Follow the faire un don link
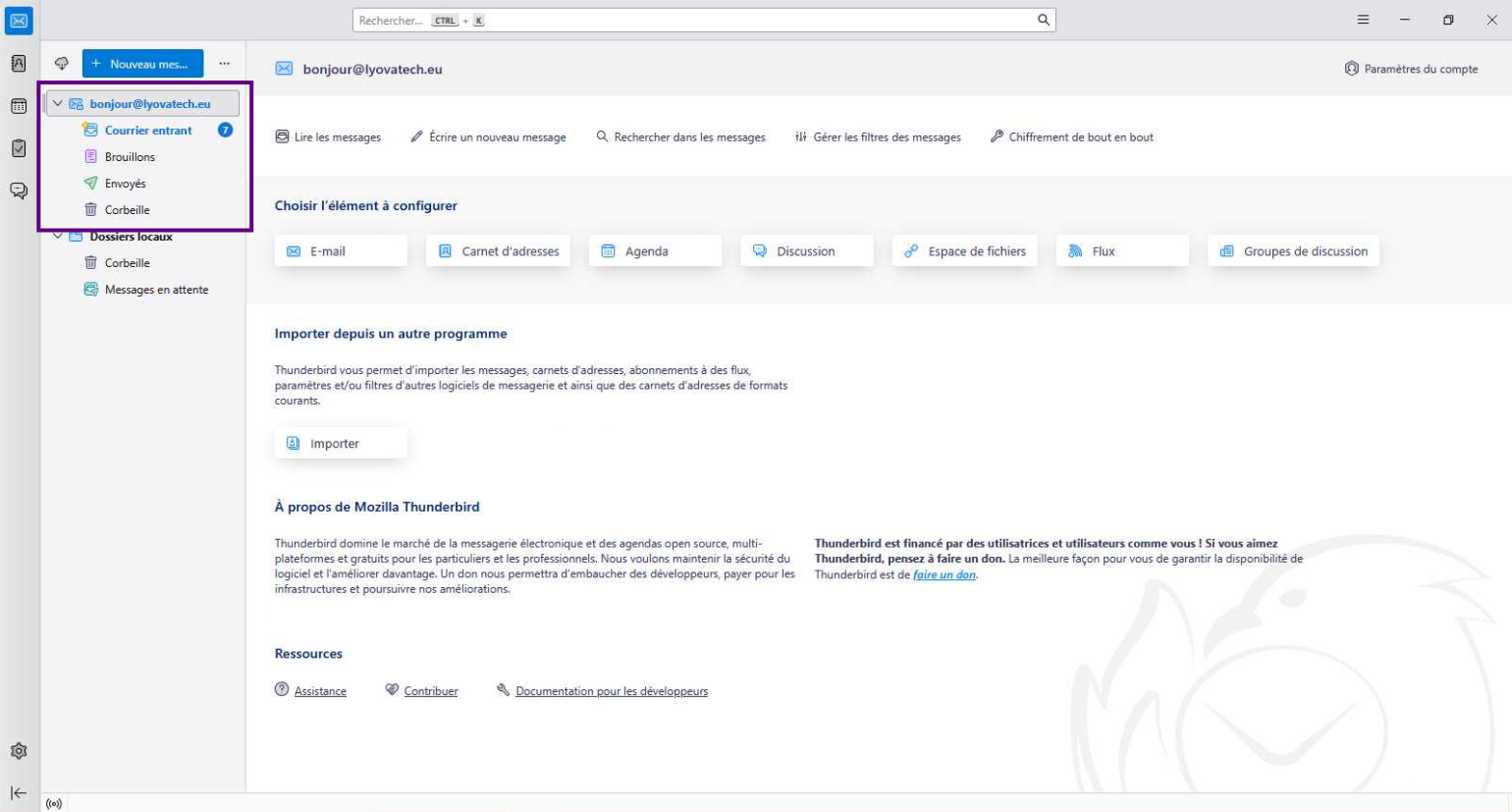The width and height of the screenshot is (1512, 812). pyautogui.click(x=945, y=574)
